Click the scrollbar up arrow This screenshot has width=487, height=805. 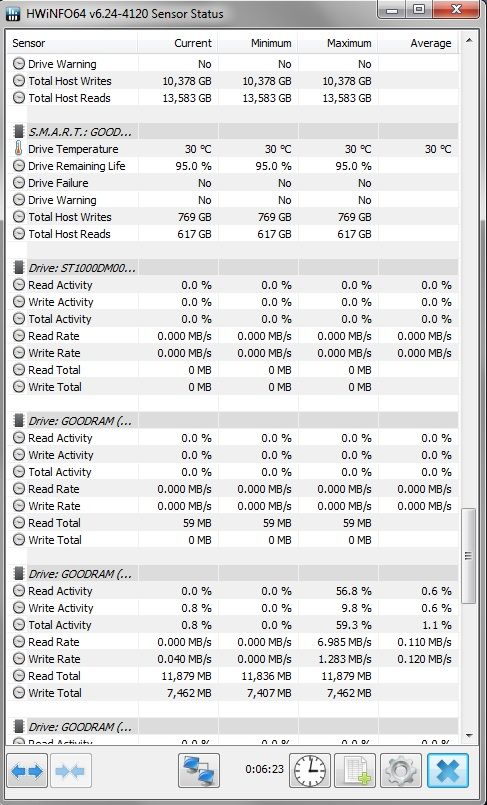(469, 40)
